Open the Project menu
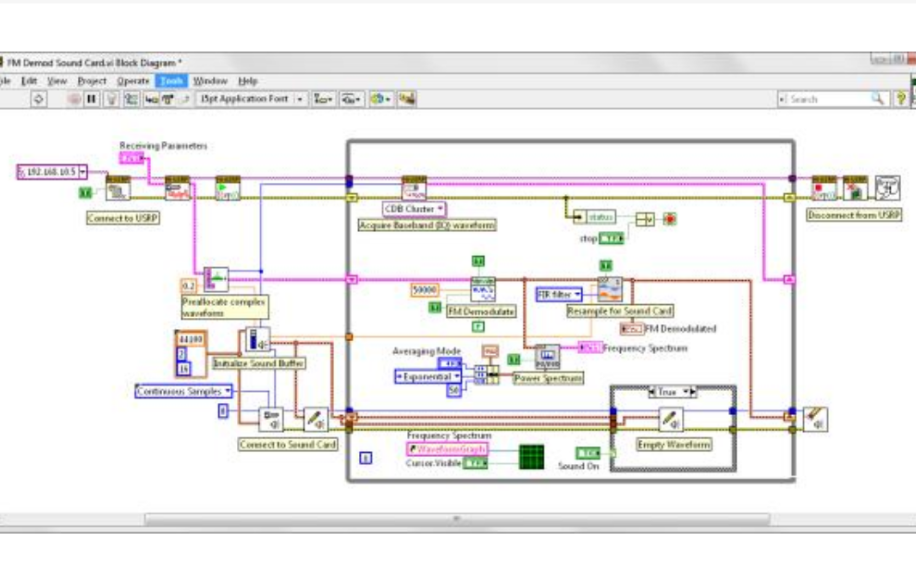Image resolution: width=916 pixels, height=573 pixels. (x=92, y=81)
